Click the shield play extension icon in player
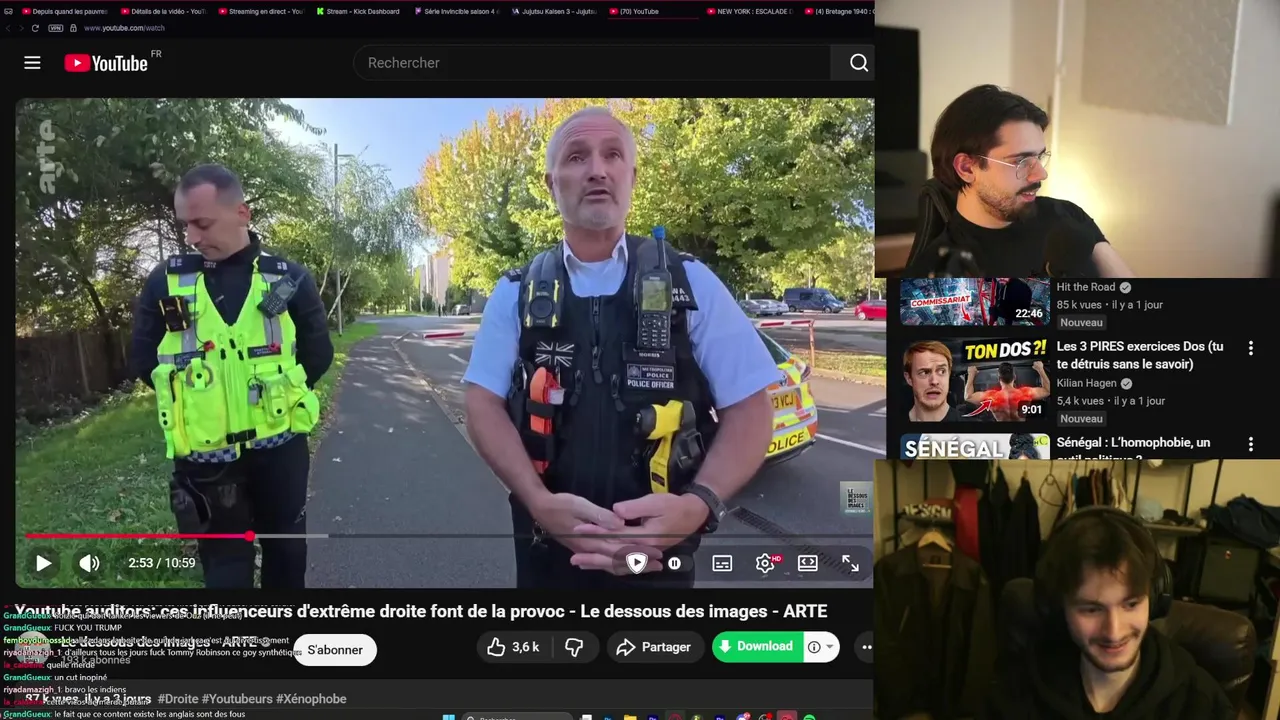Screen dimensions: 1280x720 636,562
